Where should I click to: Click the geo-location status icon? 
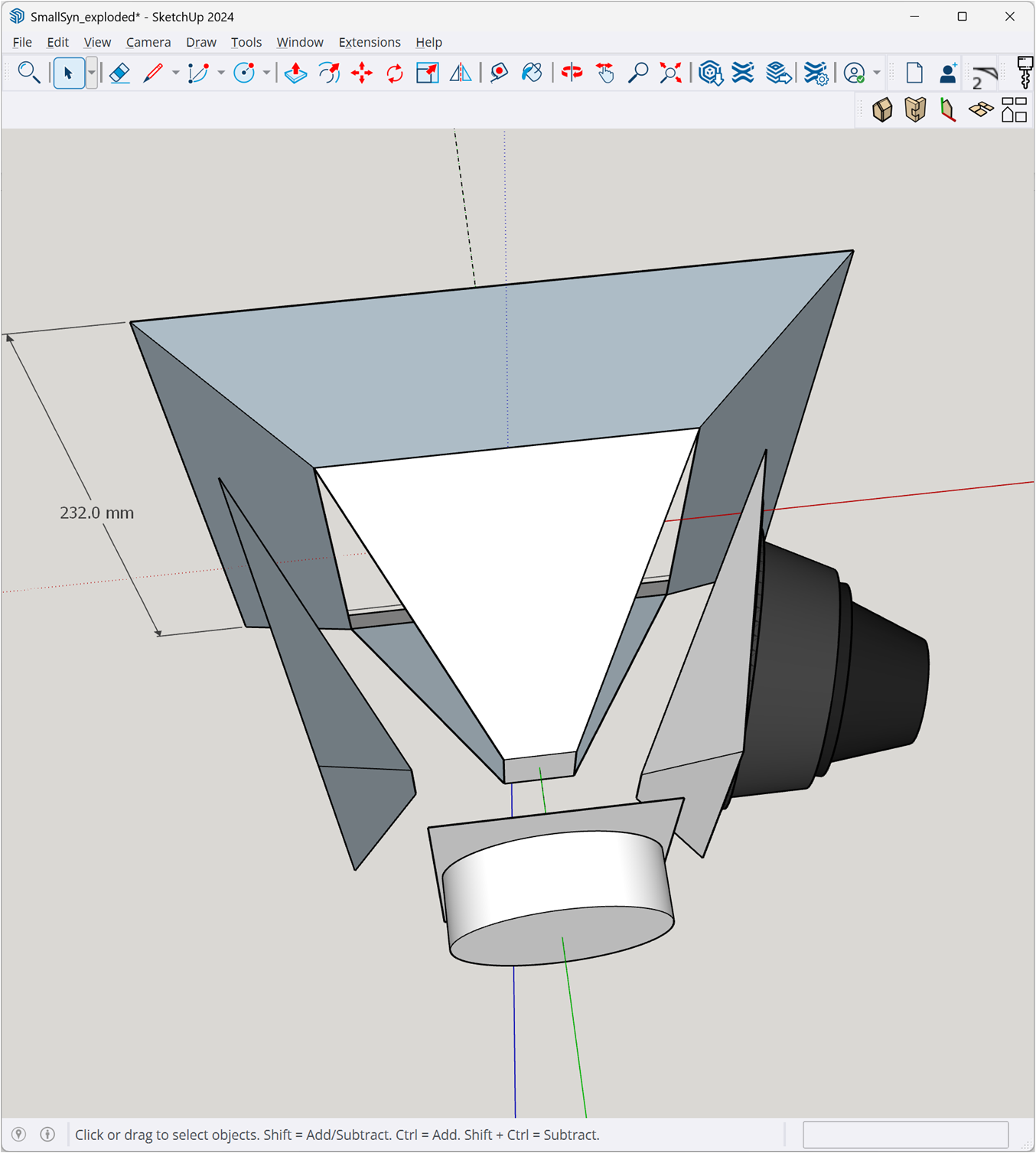(x=19, y=1135)
